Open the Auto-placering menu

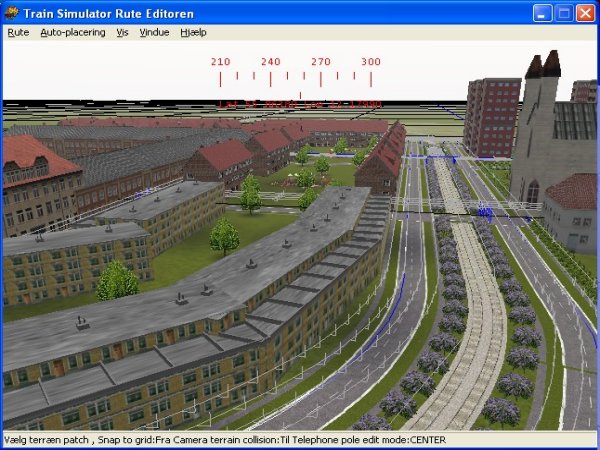point(72,32)
